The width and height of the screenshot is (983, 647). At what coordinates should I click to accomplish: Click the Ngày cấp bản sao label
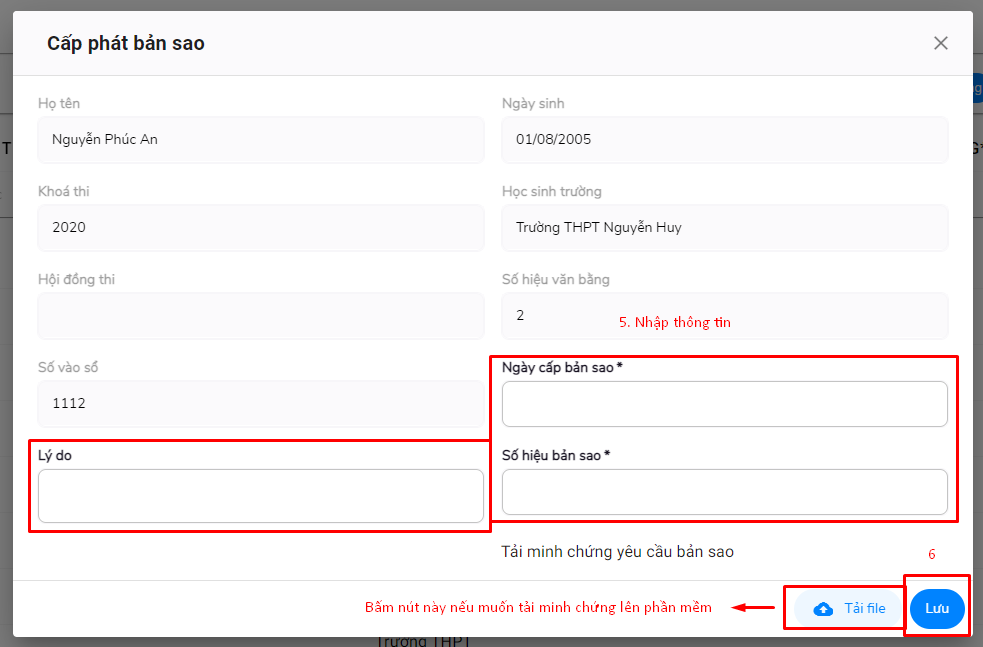(562, 367)
